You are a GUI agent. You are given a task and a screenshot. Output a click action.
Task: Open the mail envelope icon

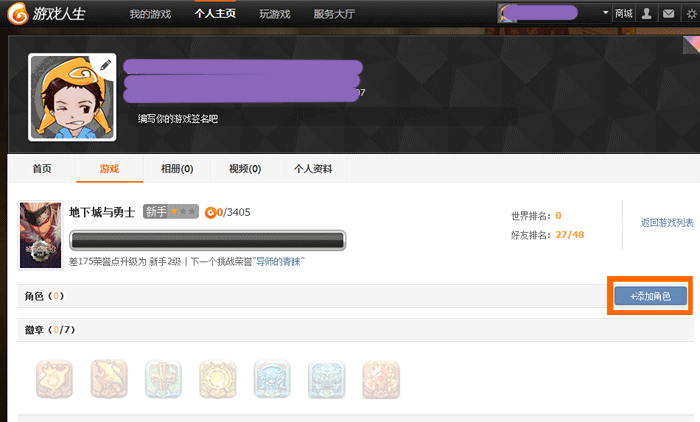click(668, 13)
